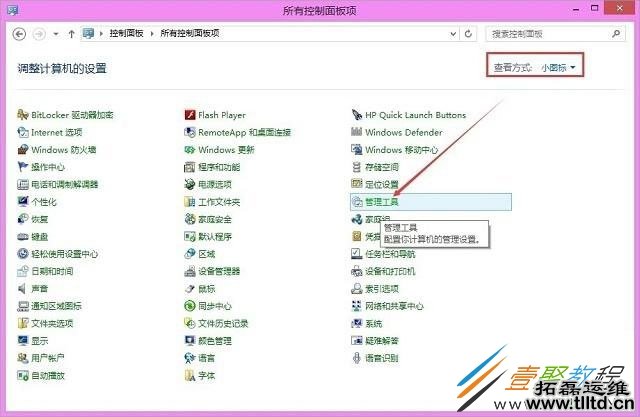Expand chevron before 控制面板 in the breadcrumb
Screen dimensions: 640x417
pyautogui.click(x=102, y=33)
